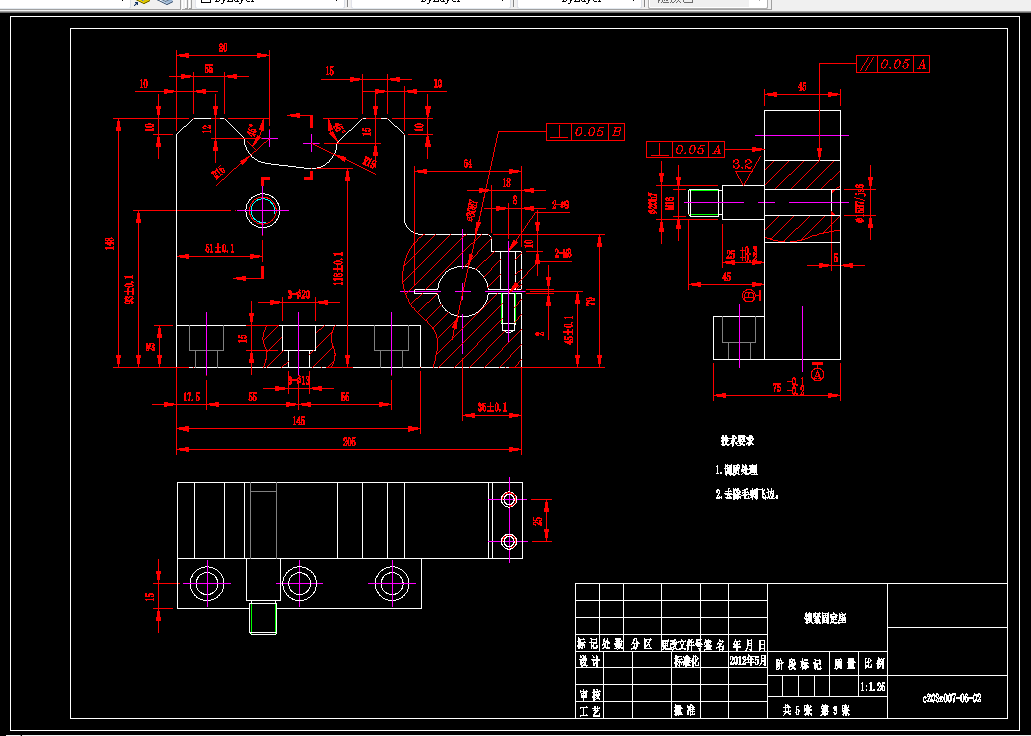
Task: Select the right counterbore circle in top view
Action: click(392, 583)
